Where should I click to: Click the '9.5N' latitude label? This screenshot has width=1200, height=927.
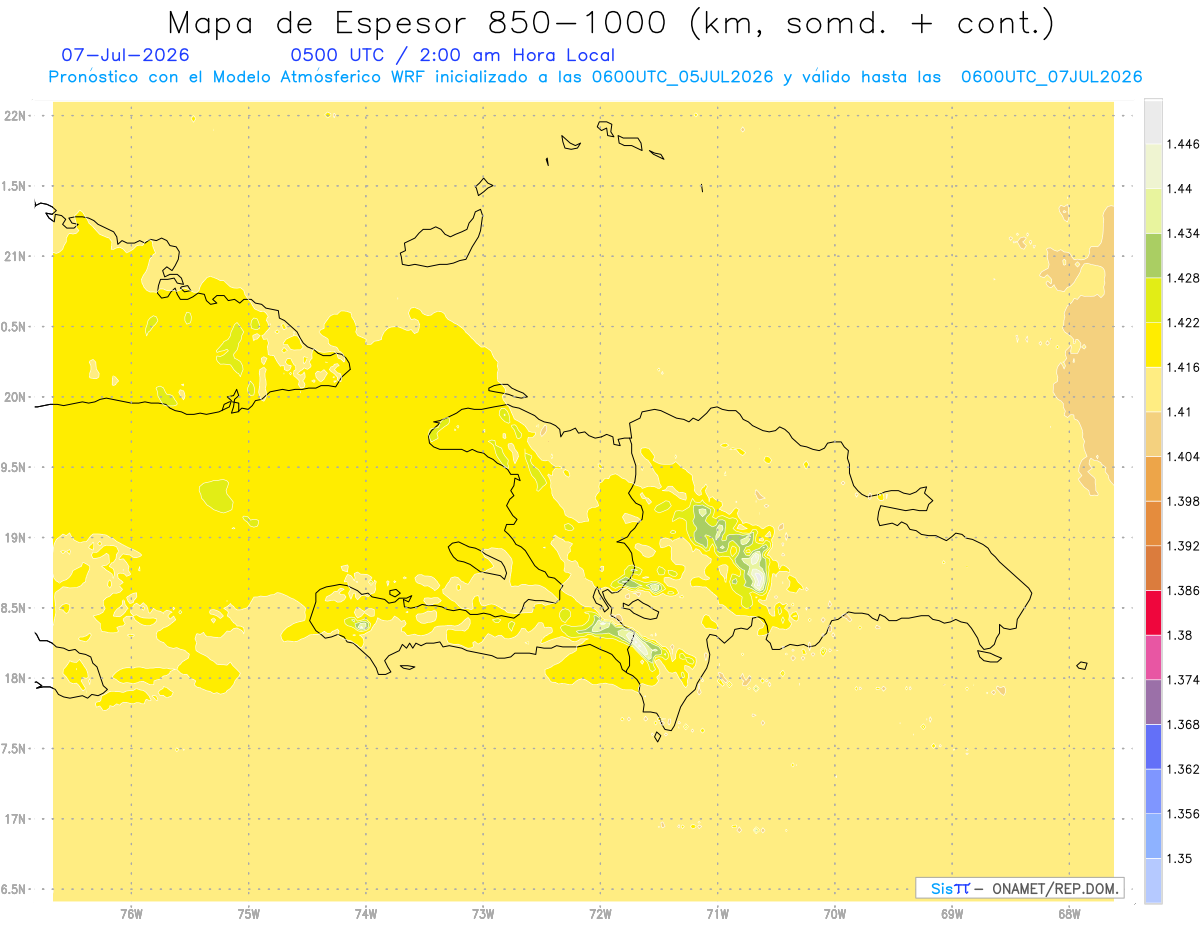pos(14,467)
